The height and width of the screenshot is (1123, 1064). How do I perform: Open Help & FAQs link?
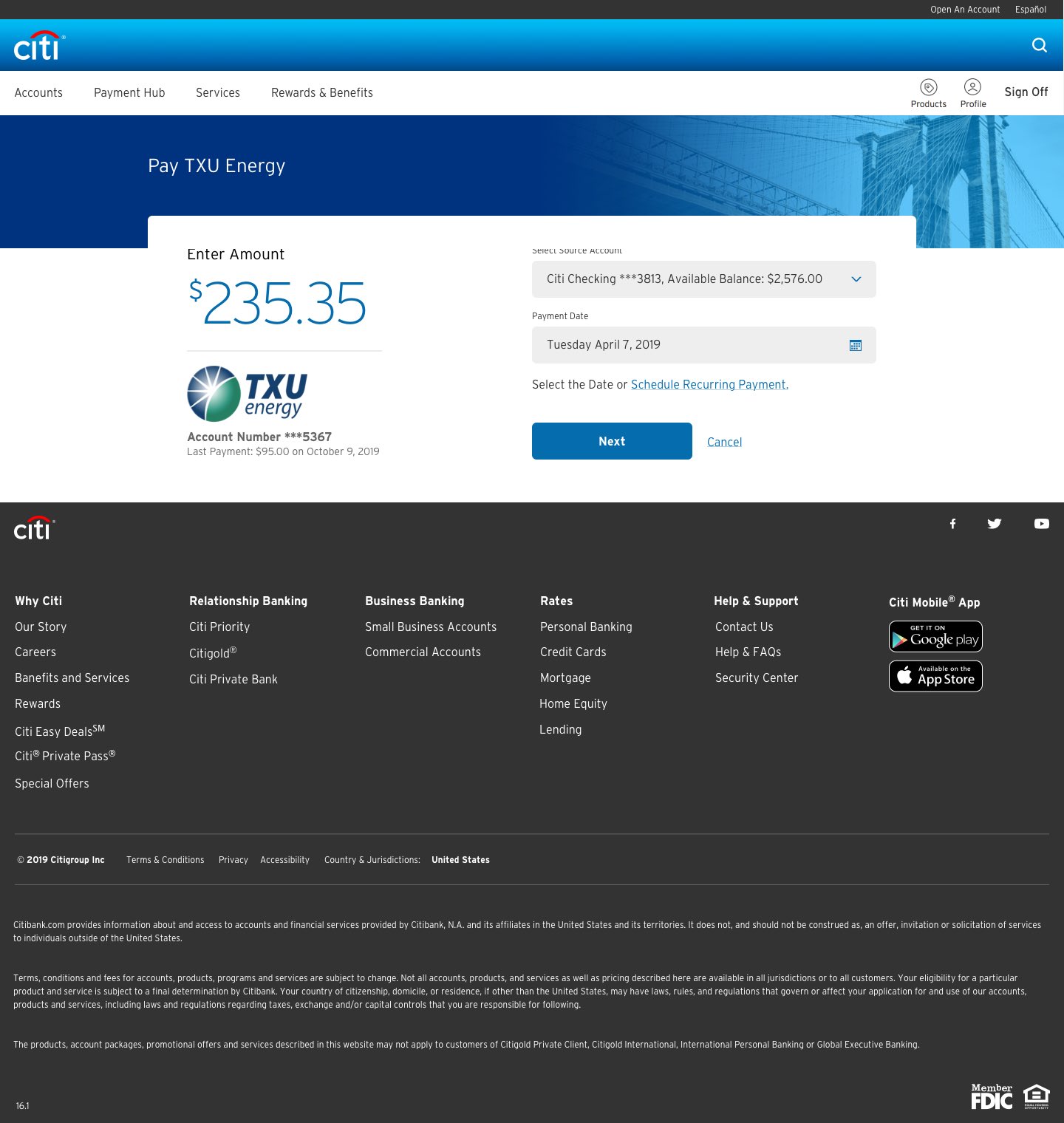[748, 652]
